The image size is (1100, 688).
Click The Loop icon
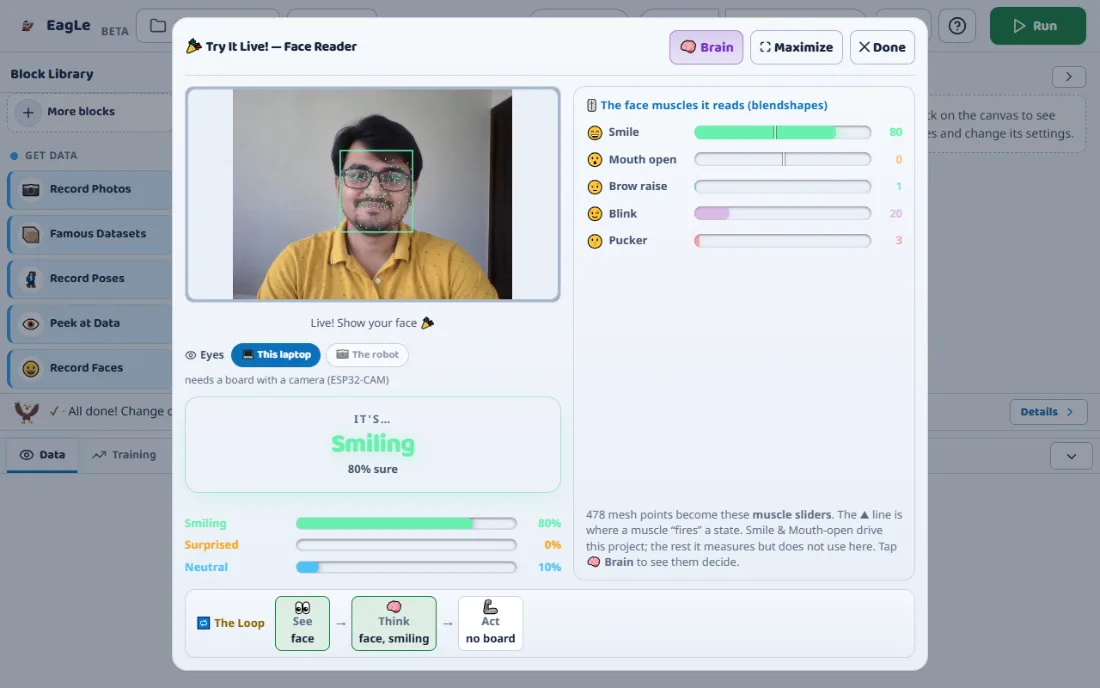click(x=203, y=623)
